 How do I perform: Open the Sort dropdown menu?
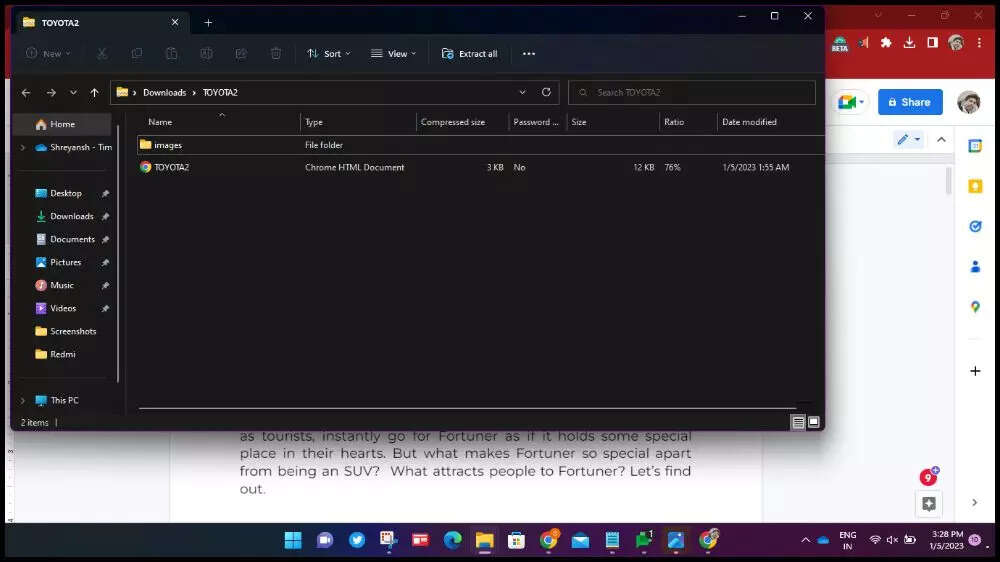(329, 54)
